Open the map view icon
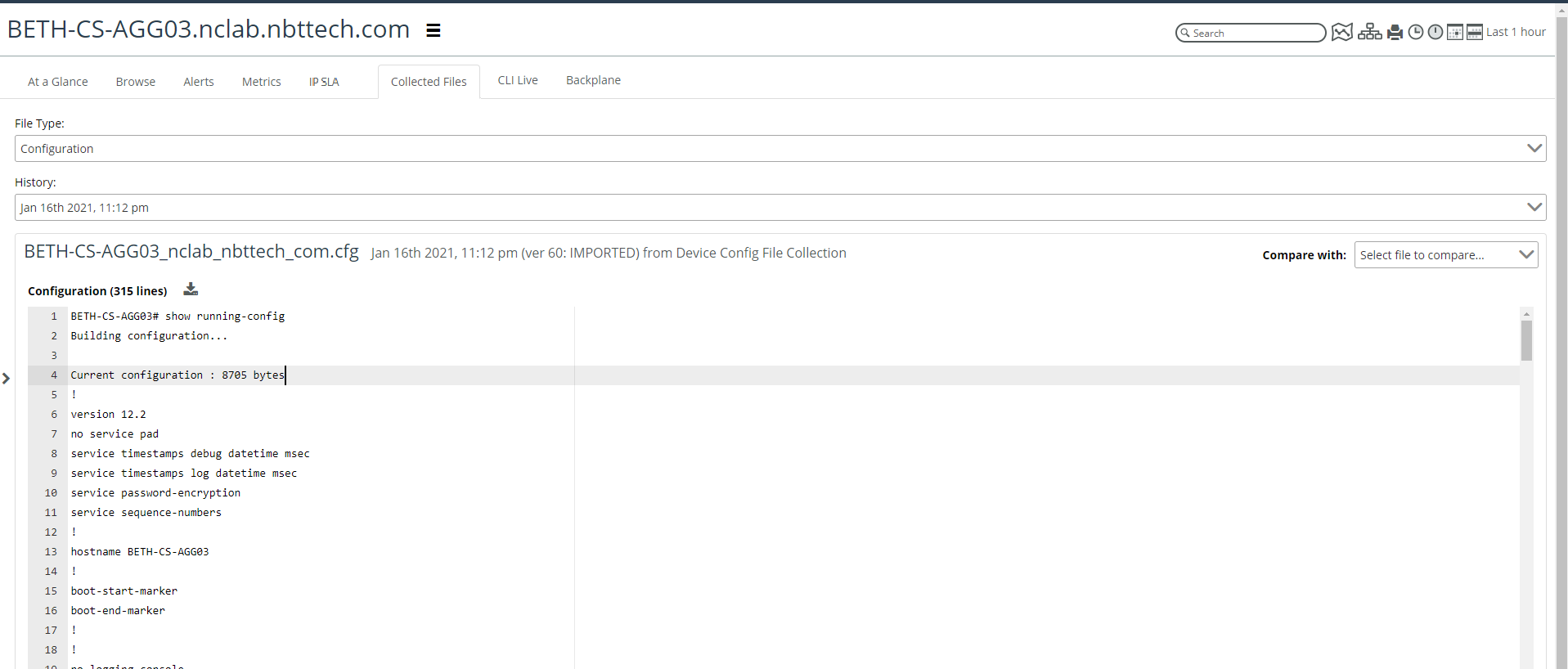 [x=1341, y=32]
